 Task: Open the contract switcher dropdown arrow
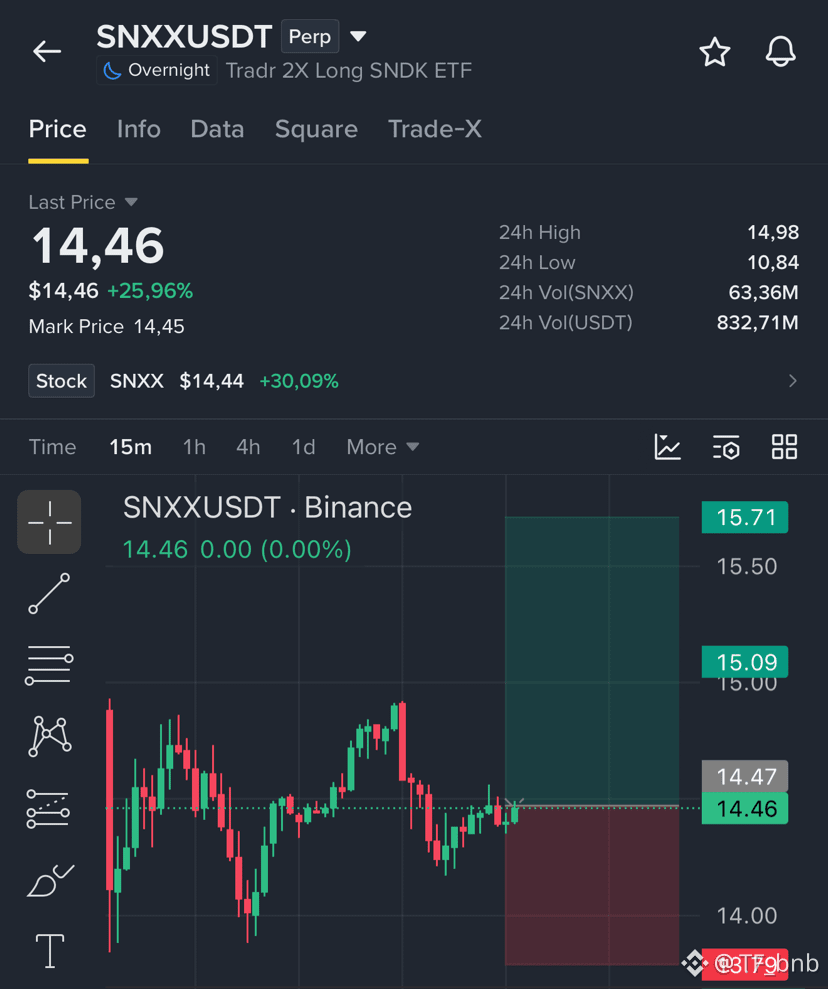click(358, 37)
